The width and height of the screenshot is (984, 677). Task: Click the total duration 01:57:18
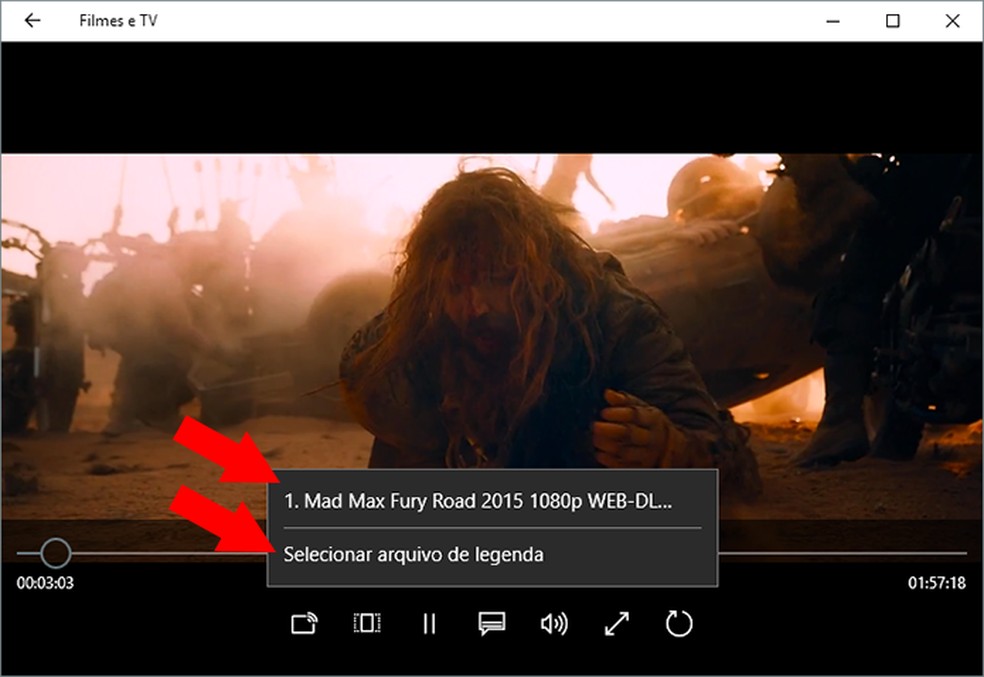point(937,583)
